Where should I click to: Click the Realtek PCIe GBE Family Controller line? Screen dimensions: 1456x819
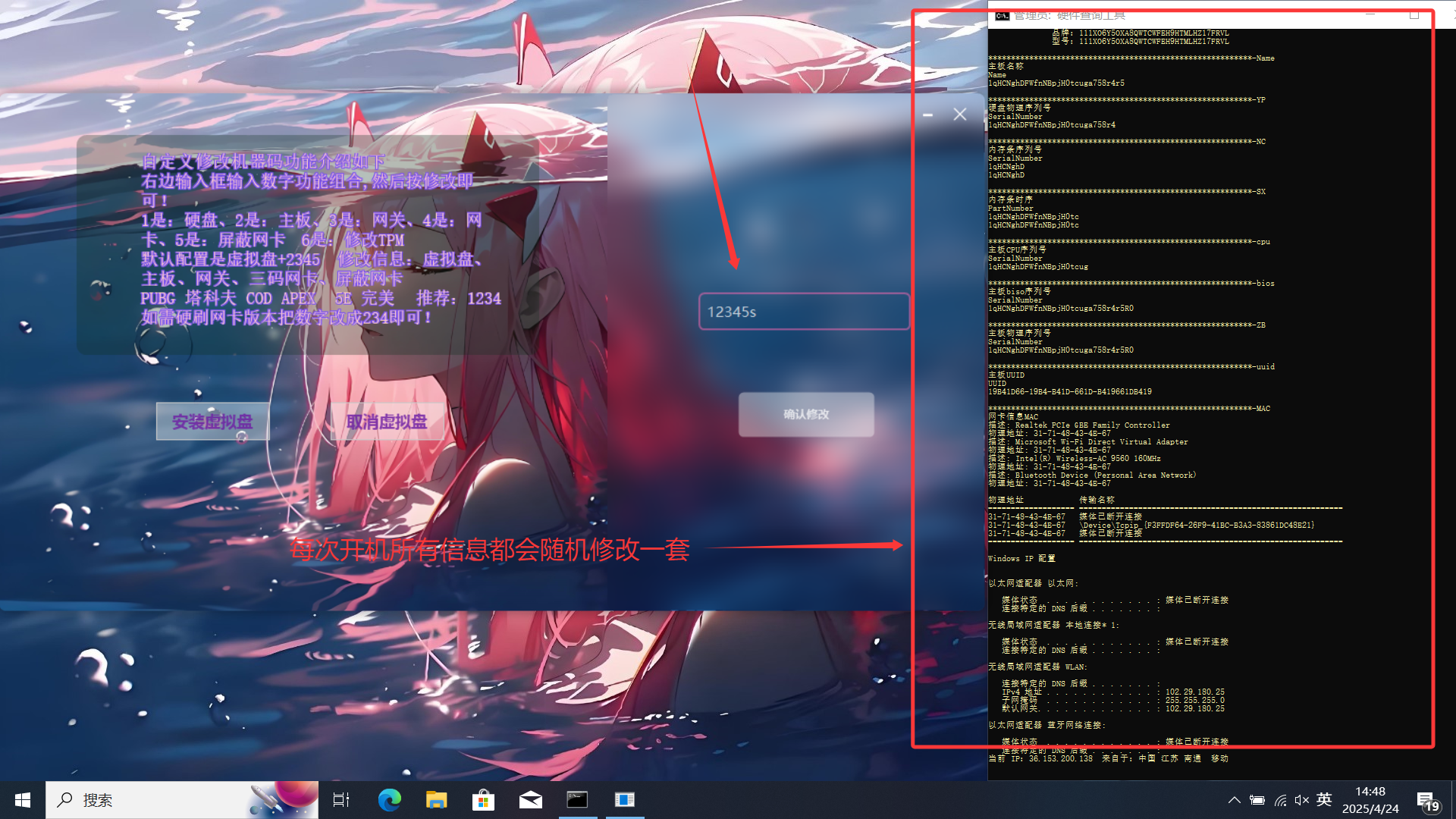(x=1079, y=425)
